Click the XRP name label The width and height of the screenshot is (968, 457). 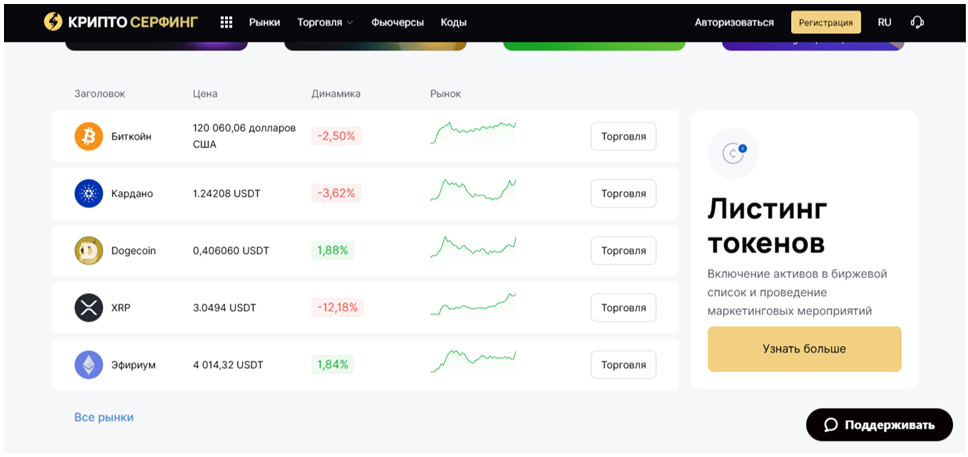(120, 308)
